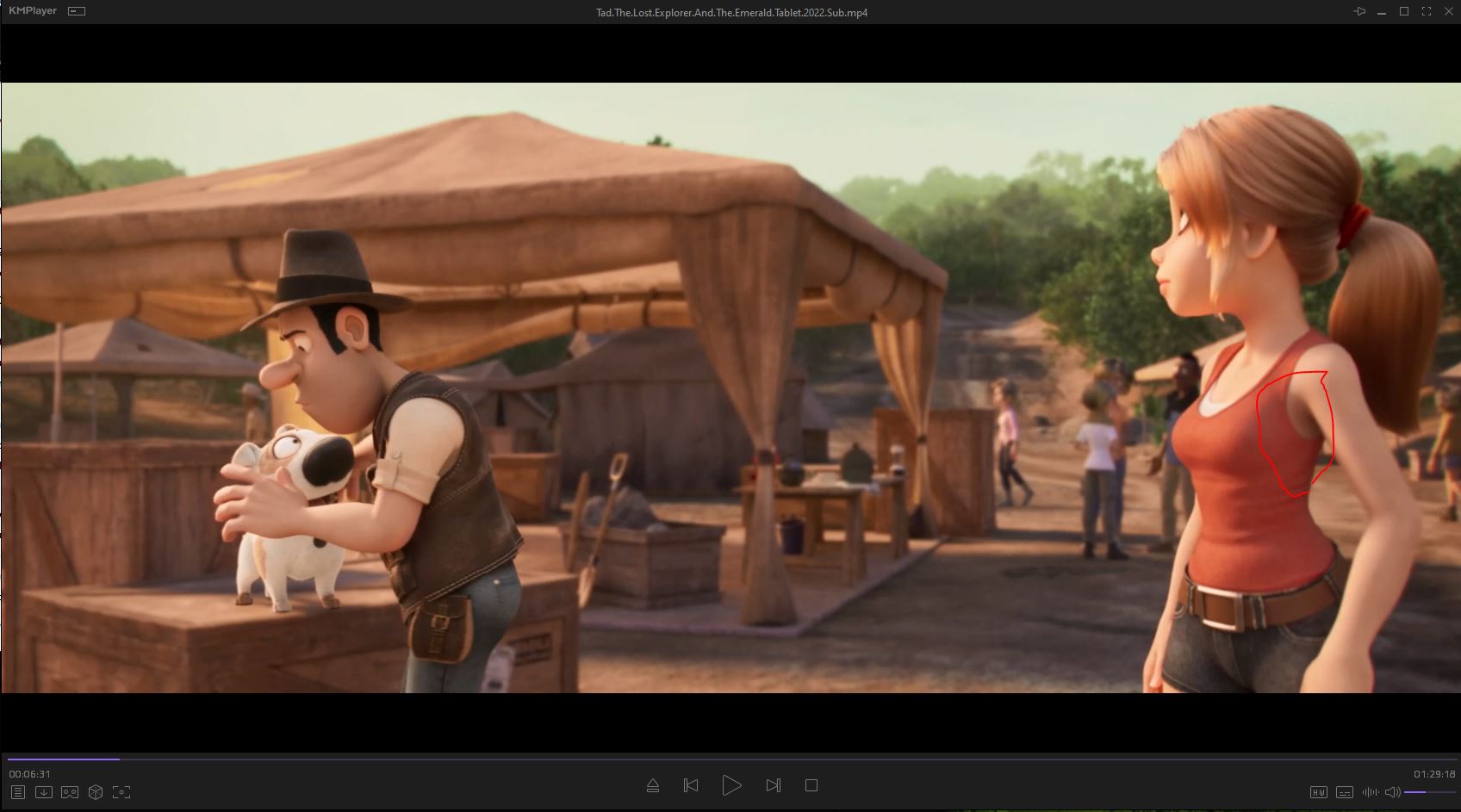
Task: Click the 3D cube icon
Action: tap(96, 792)
